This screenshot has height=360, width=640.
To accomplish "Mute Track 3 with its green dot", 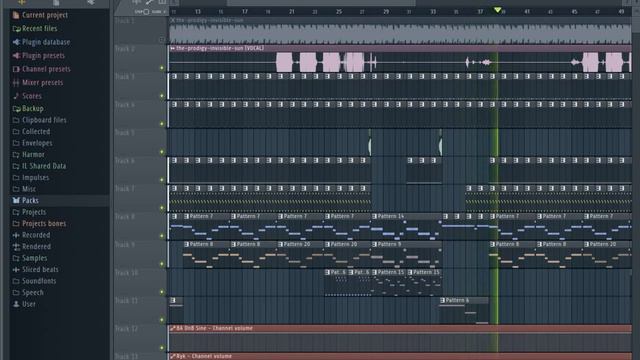I will [x=162, y=96].
